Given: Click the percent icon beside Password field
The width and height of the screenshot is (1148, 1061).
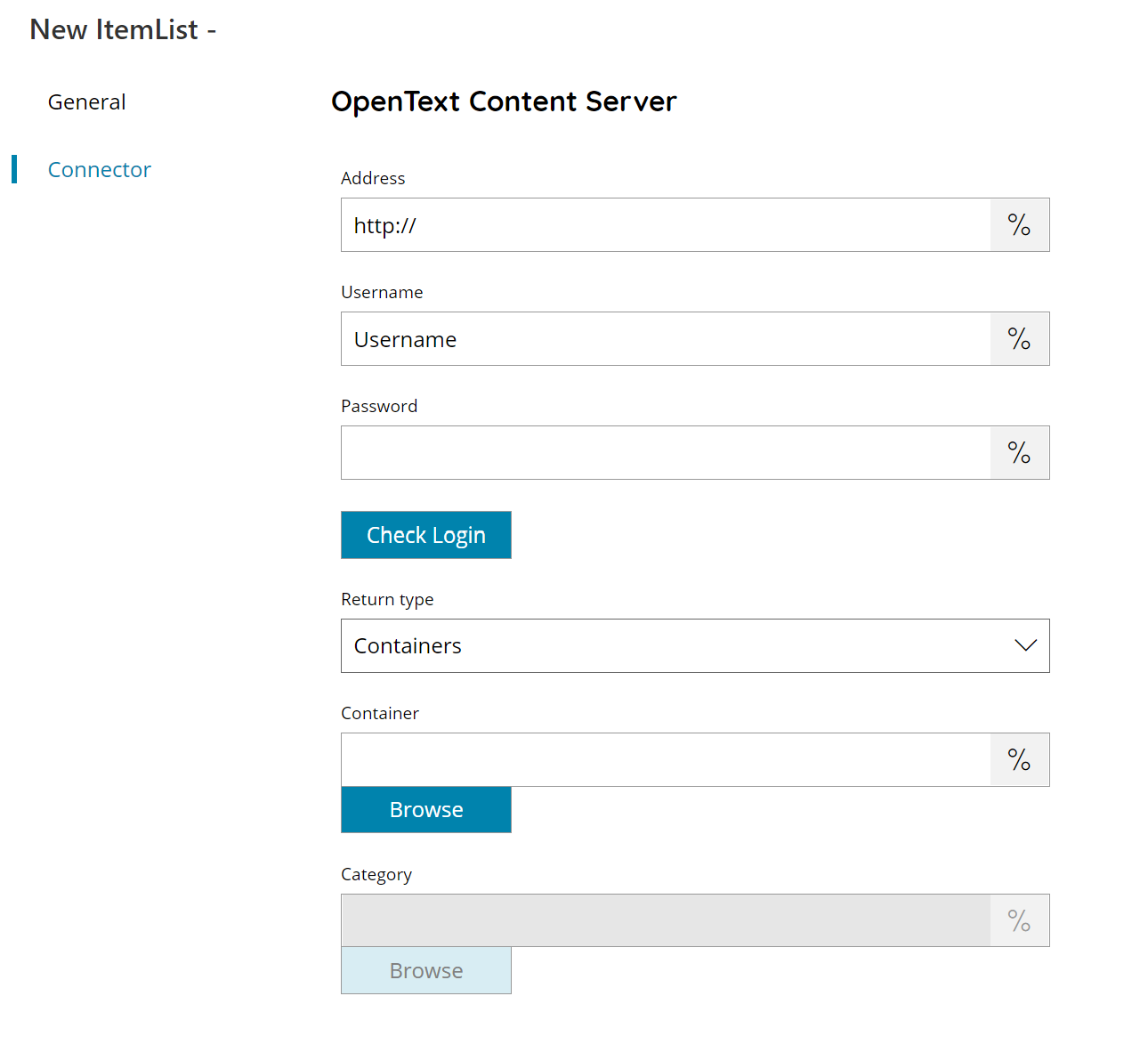Looking at the screenshot, I should click(1020, 453).
